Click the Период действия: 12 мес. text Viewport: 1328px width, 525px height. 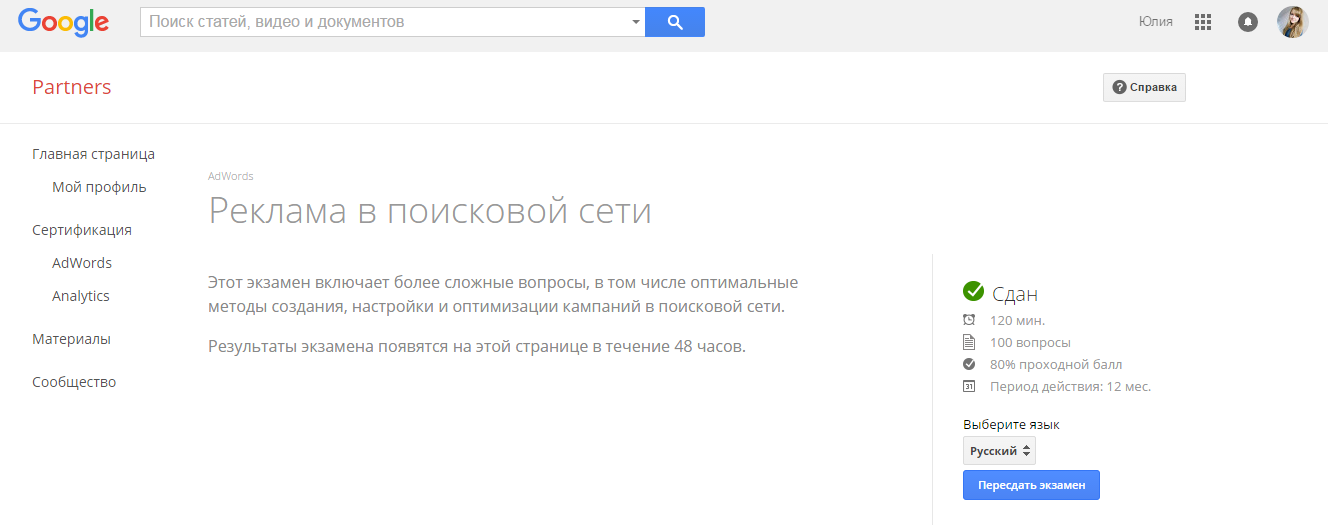(x=1070, y=387)
